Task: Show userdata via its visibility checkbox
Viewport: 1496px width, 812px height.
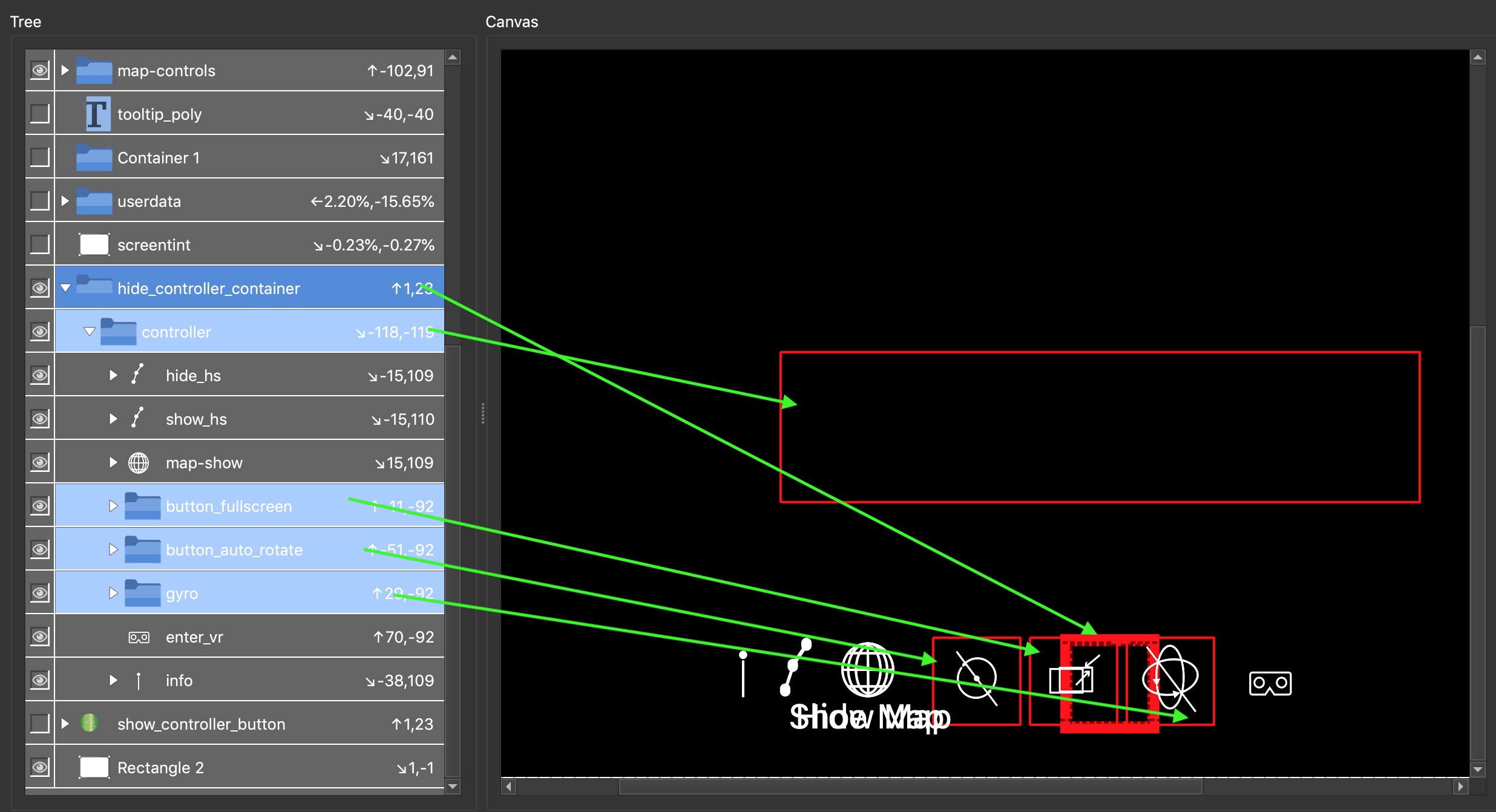Action: (x=40, y=201)
